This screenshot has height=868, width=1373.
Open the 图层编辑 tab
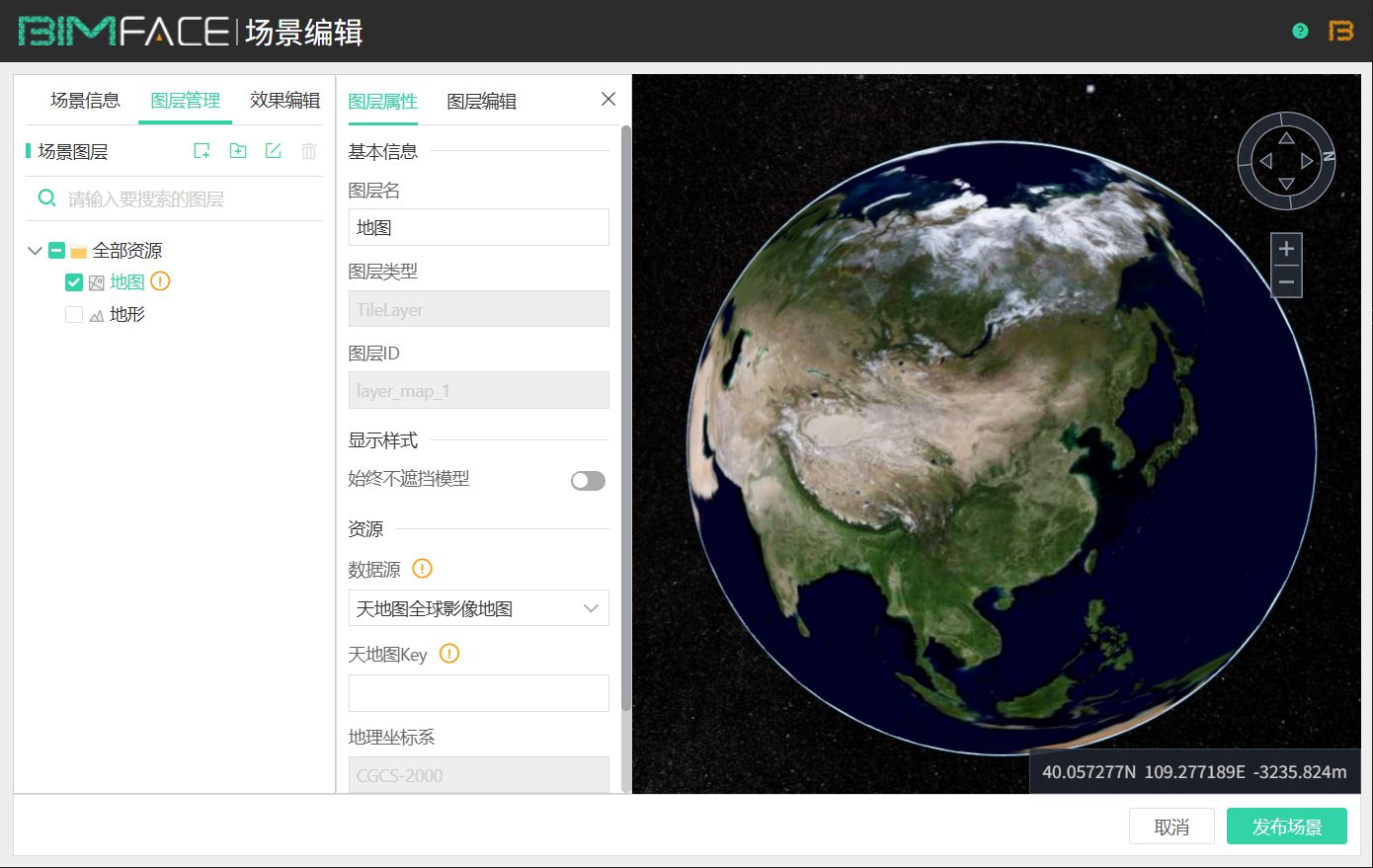coord(481,102)
